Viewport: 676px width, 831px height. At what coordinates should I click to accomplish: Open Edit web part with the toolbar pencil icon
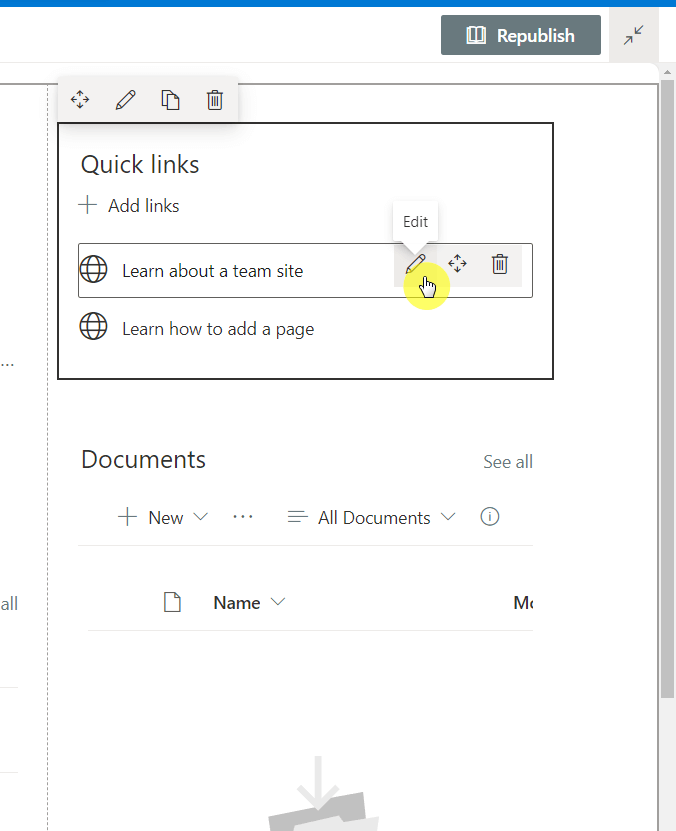126,100
